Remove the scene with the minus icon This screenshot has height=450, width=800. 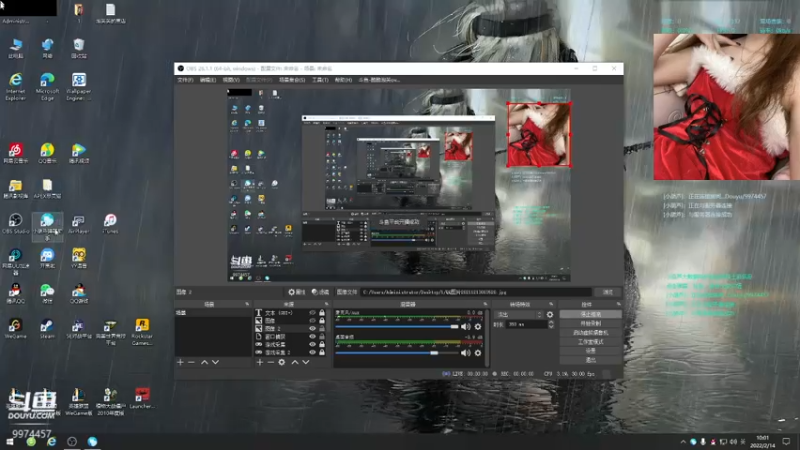(x=191, y=362)
